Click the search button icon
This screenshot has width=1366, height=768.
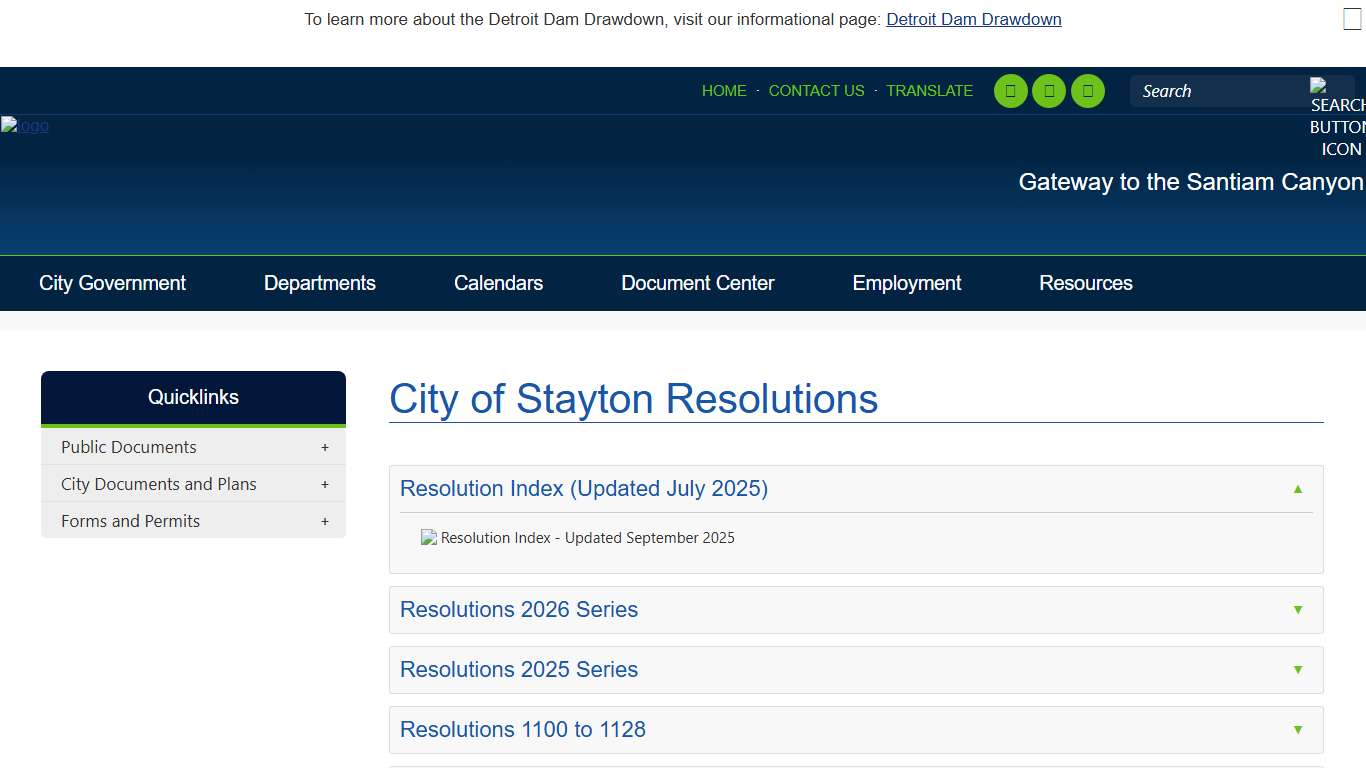[x=1336, y=116]
